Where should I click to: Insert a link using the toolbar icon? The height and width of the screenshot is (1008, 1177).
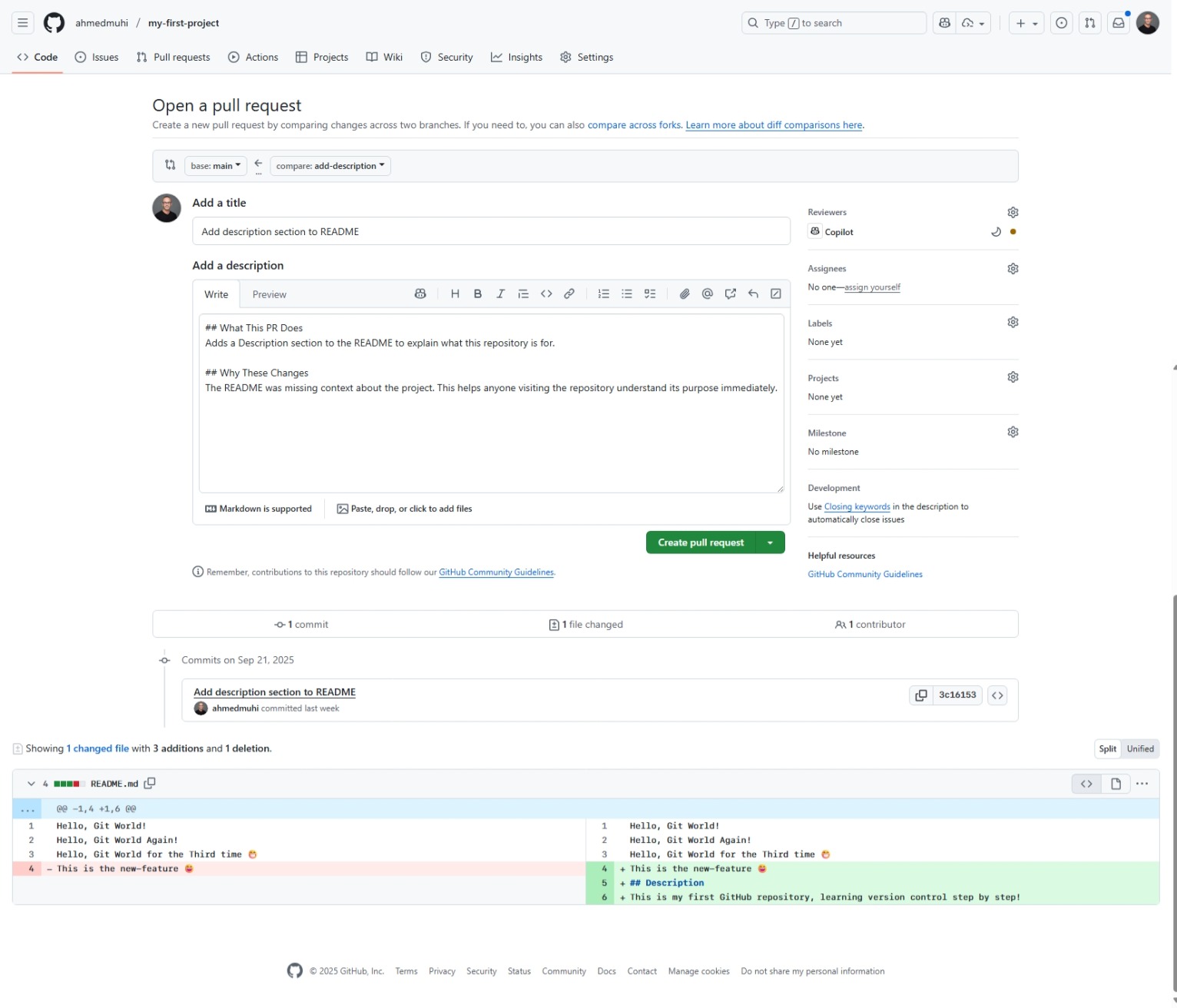coord(569,294)
